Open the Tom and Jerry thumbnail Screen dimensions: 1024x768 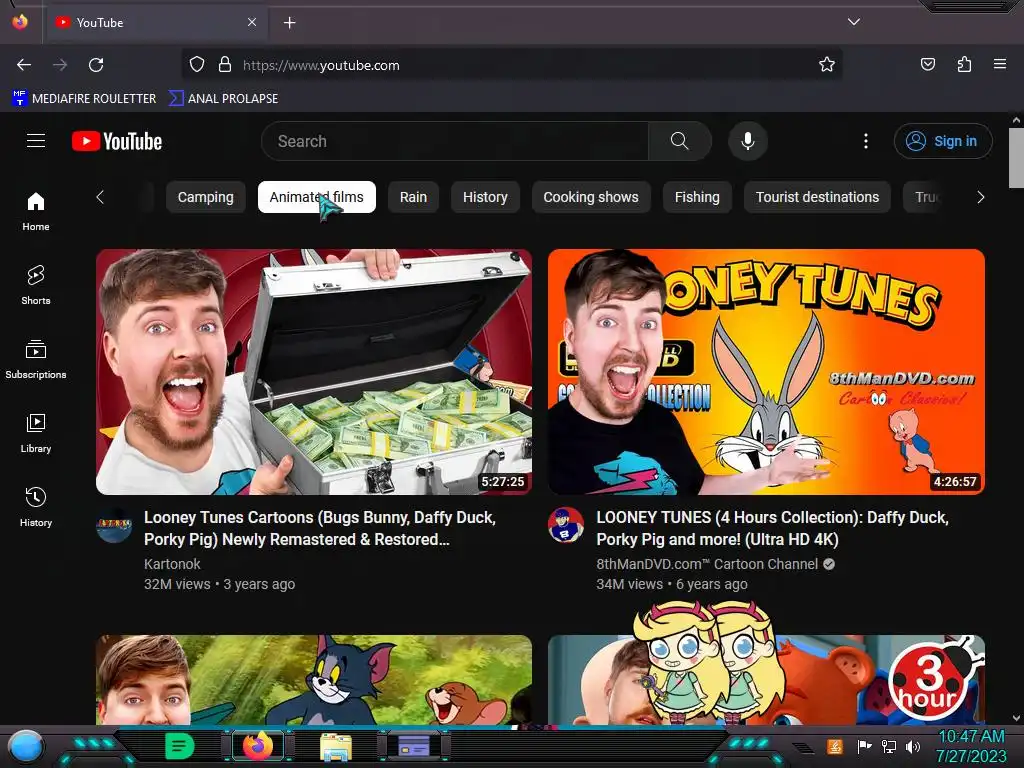click(314, 680)
